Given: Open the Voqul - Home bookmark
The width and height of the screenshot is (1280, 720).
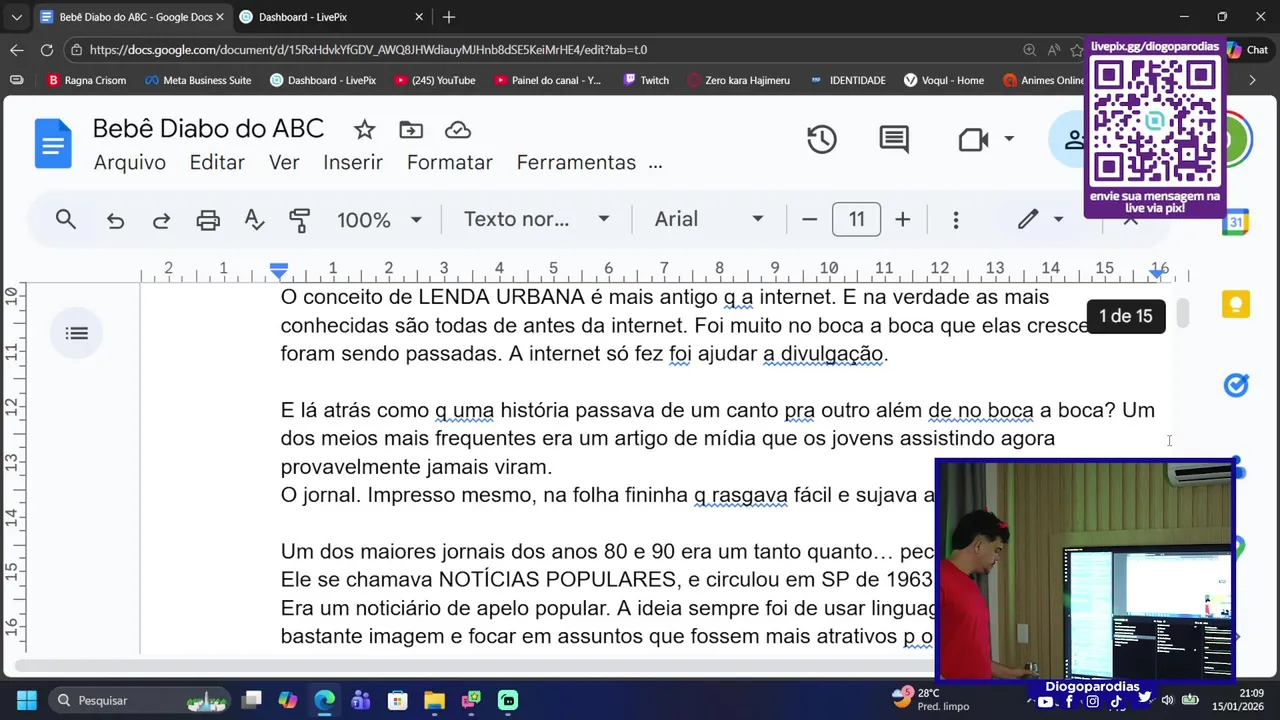Looking at the screenshot, I should coord(944,80).
